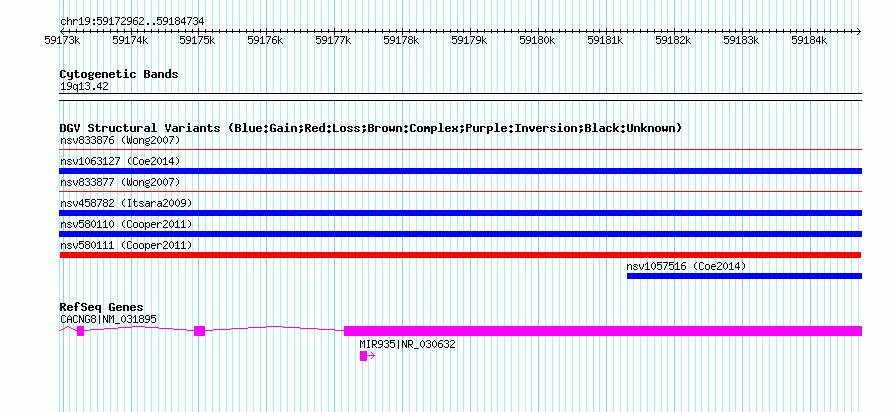This screenshot has height=412, width=890.
Task: Click the blue nsv1063127 gain bar
Action: (460, 171)
